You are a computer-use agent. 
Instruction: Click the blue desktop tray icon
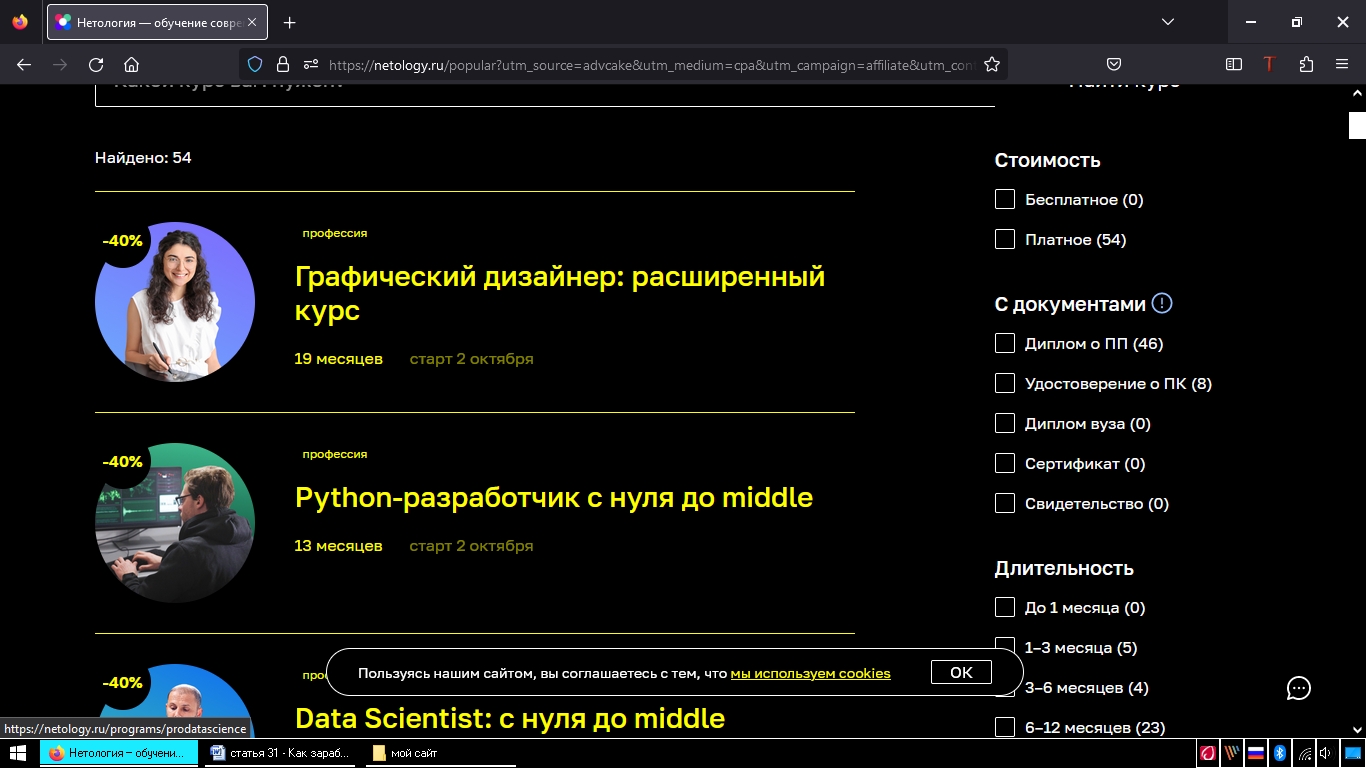1352,753
